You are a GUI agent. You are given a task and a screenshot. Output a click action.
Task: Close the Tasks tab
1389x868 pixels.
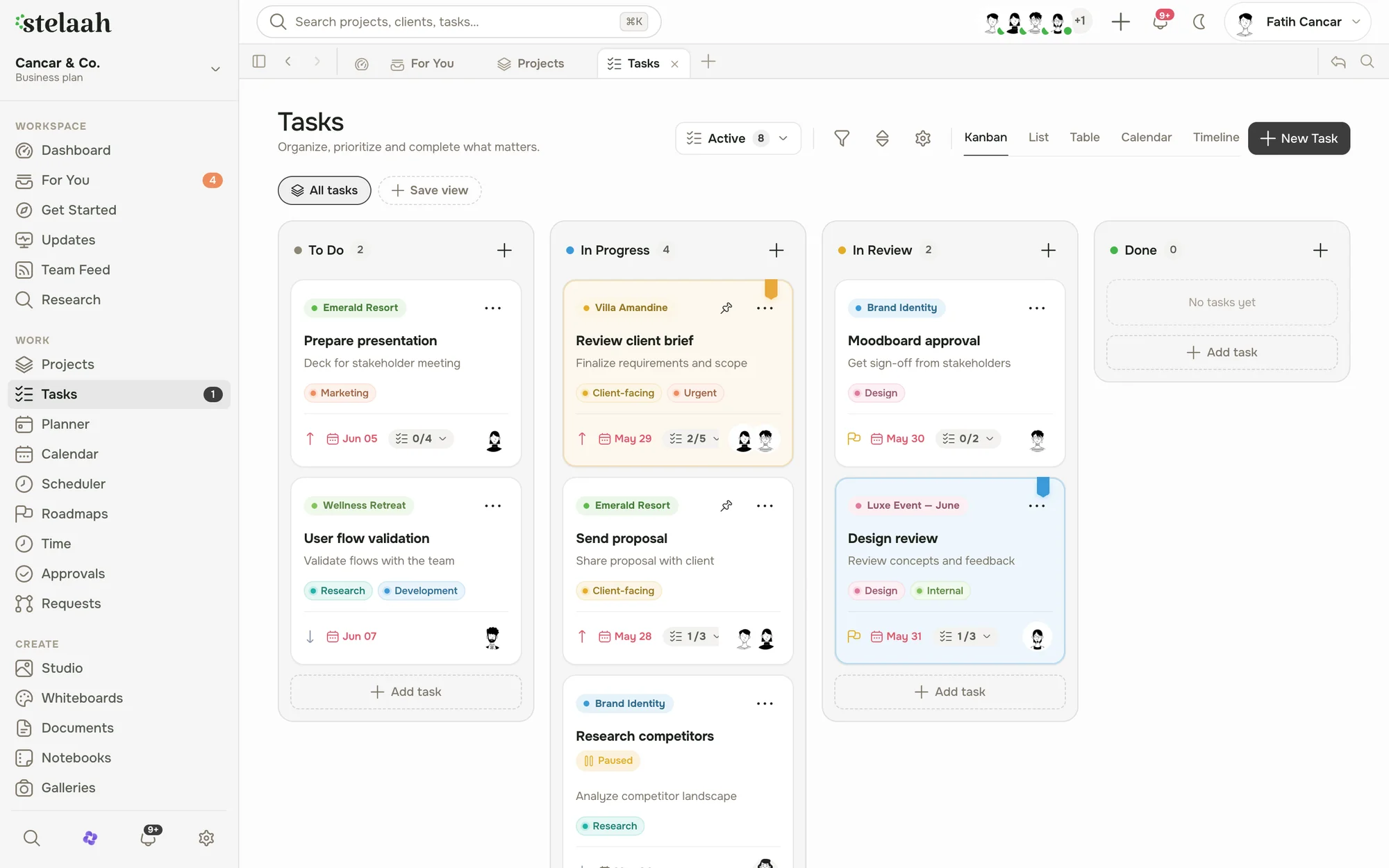(x=674, y=64)
